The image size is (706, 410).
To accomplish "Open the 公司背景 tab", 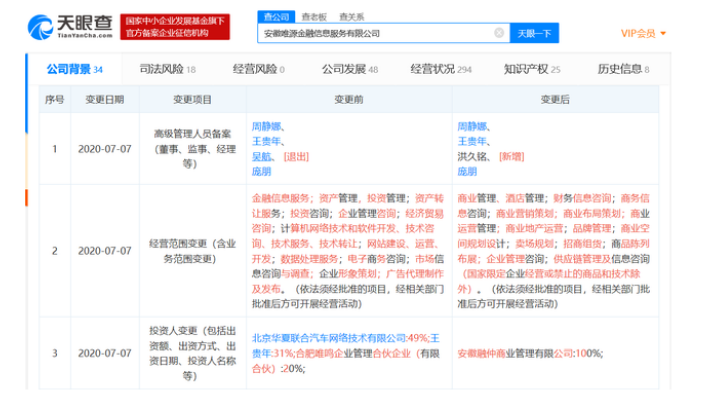I will coord(74,69).
